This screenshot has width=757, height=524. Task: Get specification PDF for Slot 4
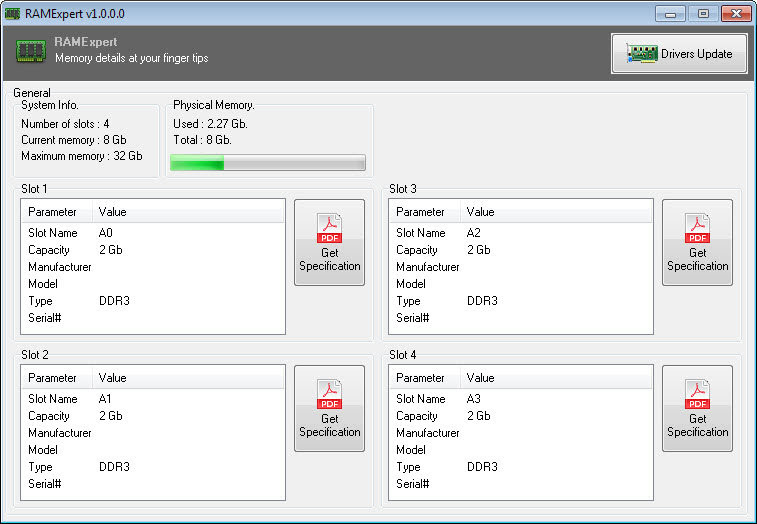[x=697, y=409]
